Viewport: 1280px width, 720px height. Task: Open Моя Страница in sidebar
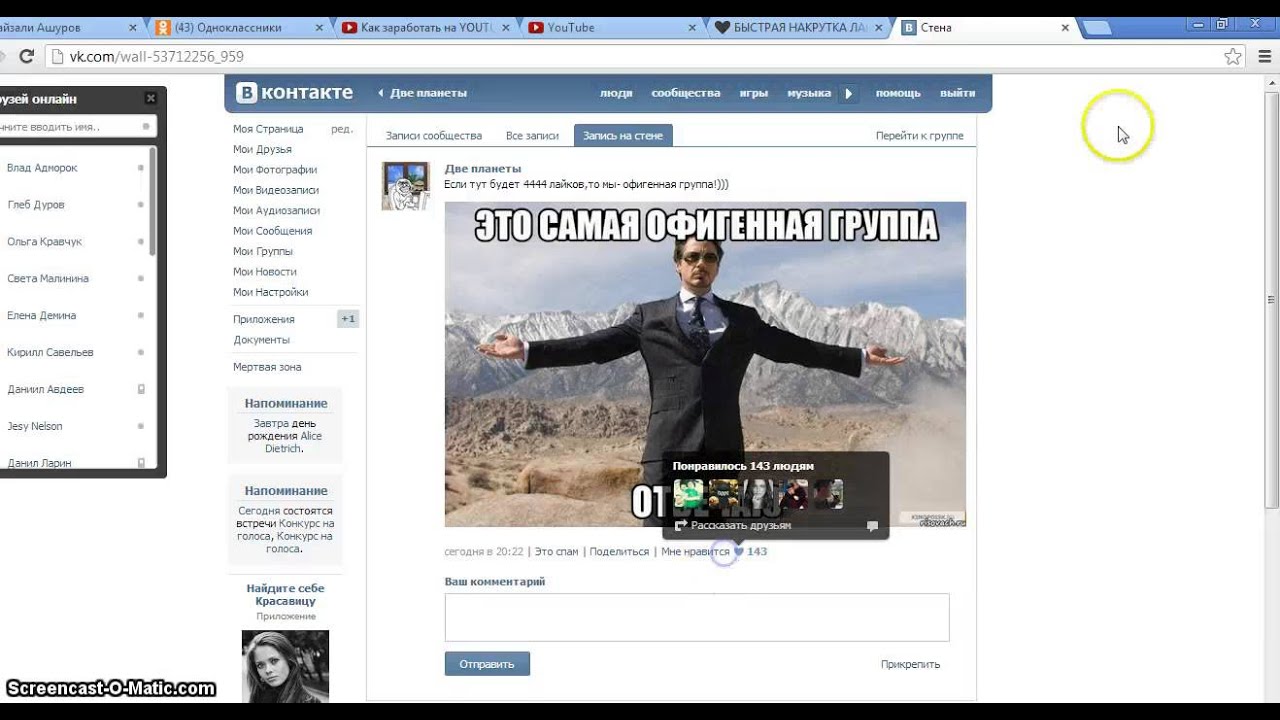[268, 129]
